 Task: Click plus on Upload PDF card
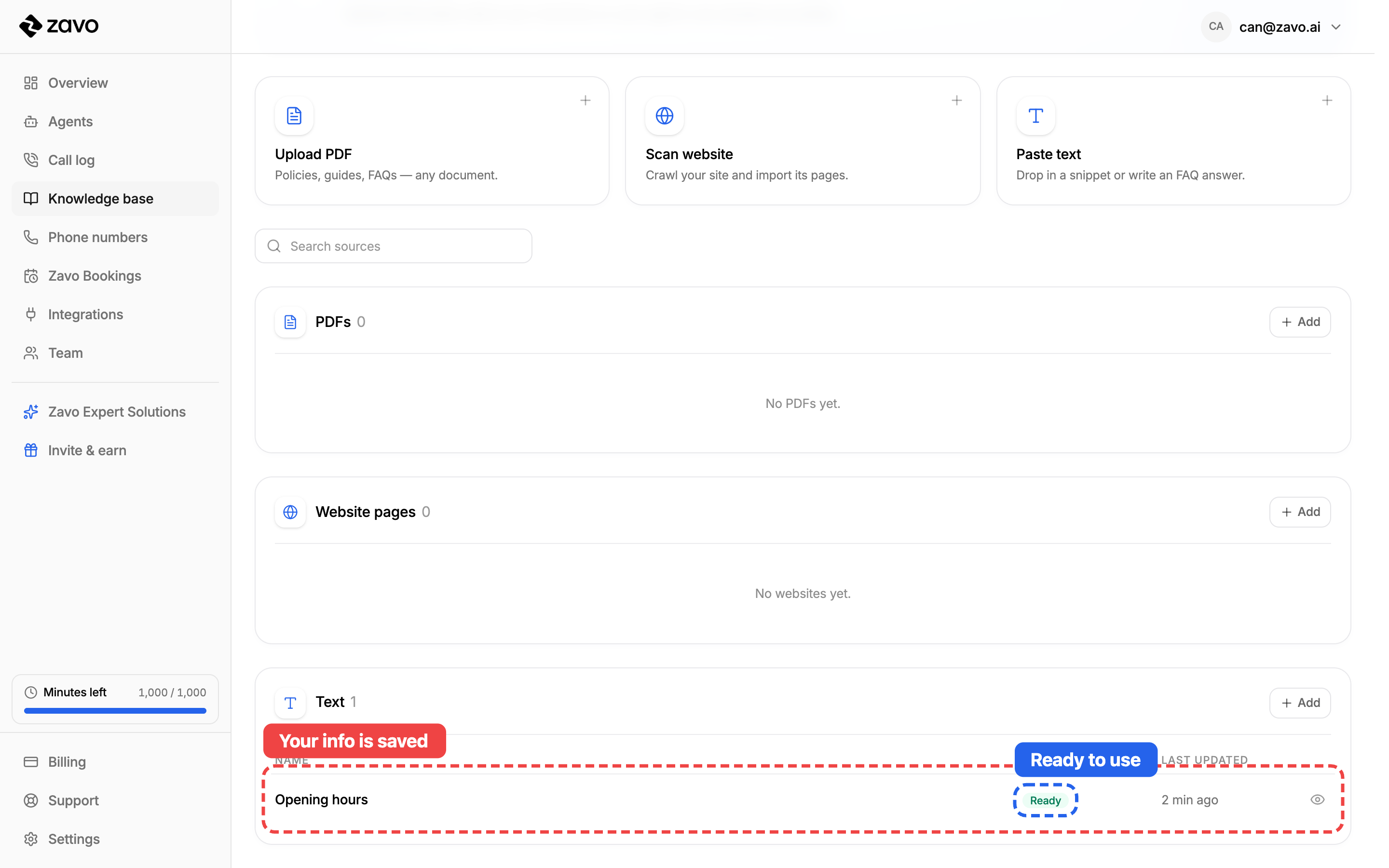click(x=586, y=100)
